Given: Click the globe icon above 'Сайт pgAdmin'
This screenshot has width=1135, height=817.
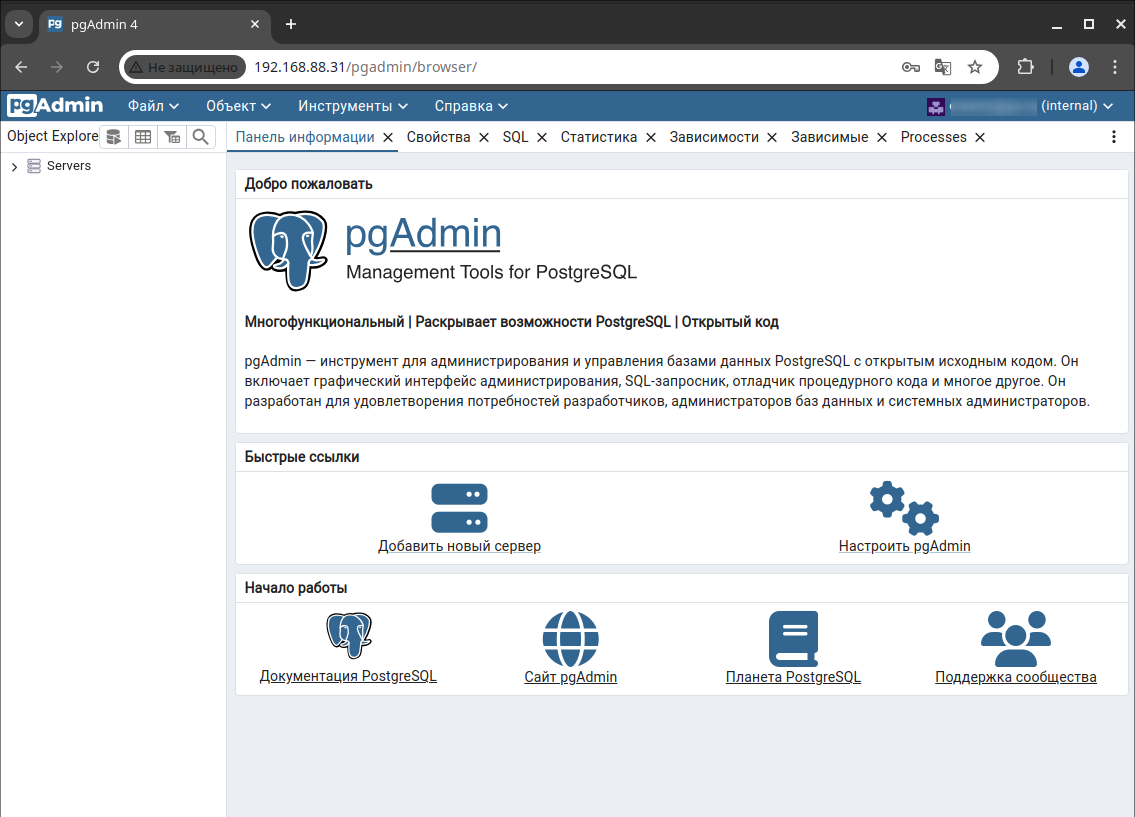Looking at the screenshot, I should (570, 638).
